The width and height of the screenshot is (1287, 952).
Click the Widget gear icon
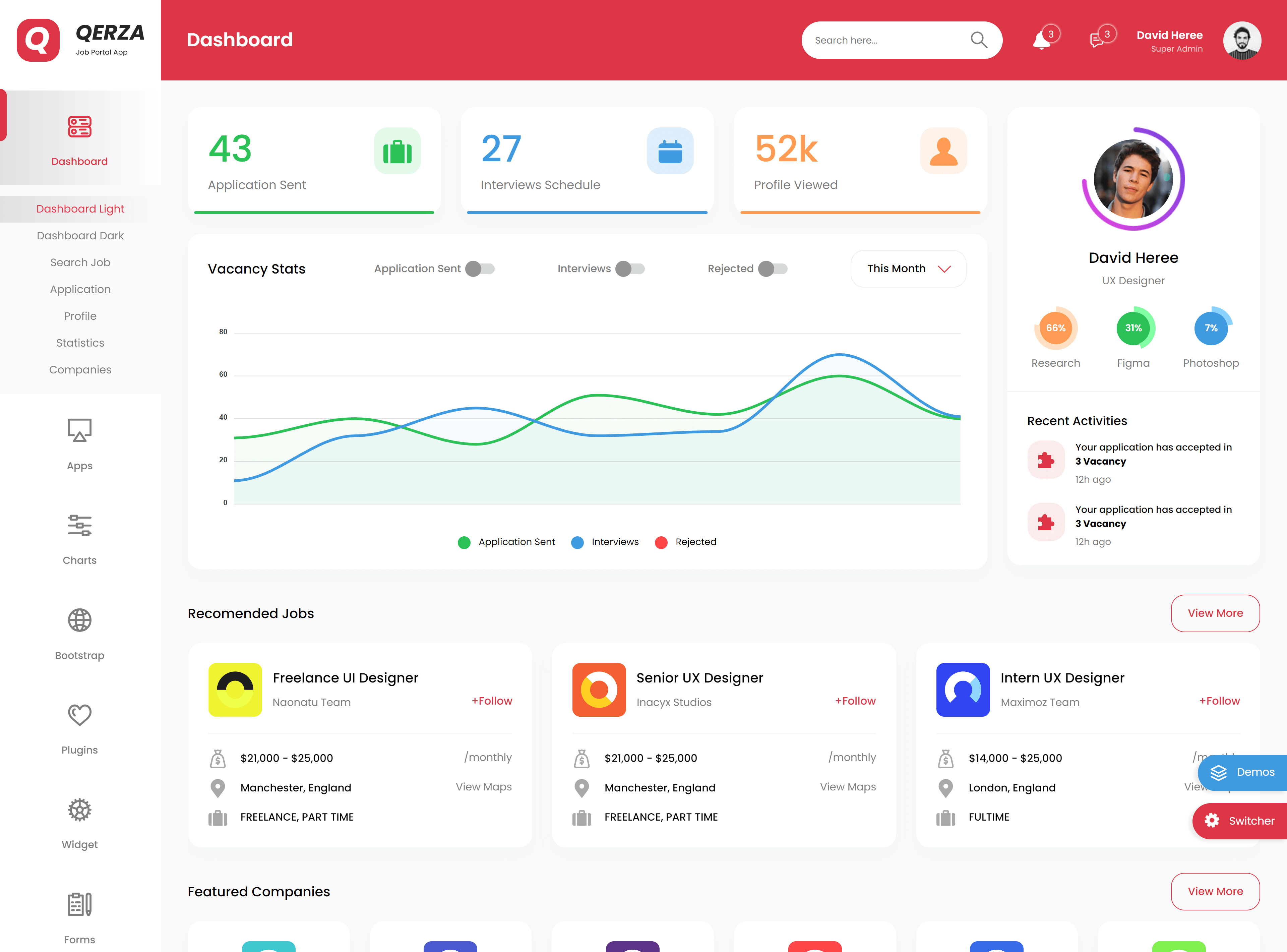79,810
